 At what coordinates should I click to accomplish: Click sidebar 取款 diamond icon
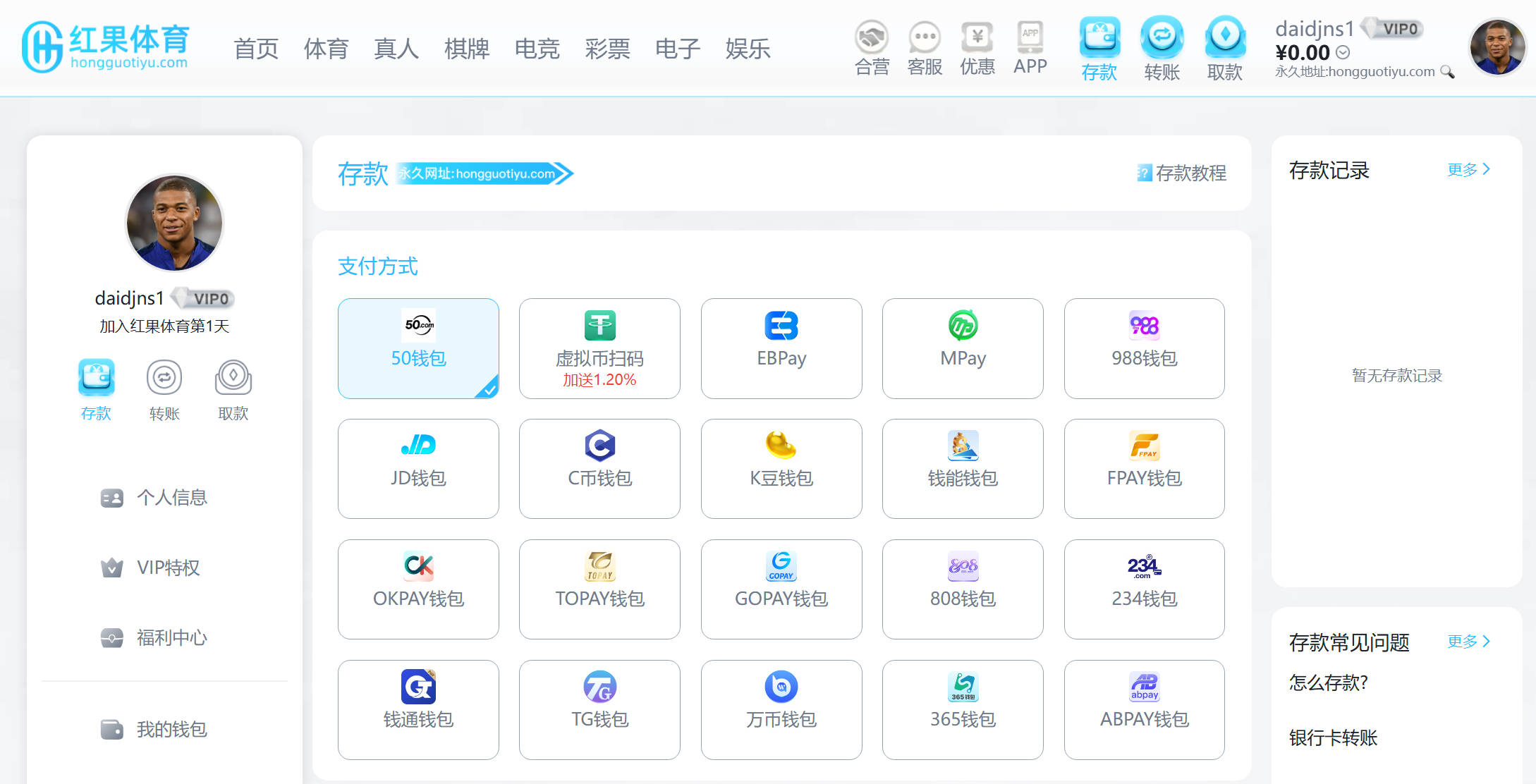(233, 377)
